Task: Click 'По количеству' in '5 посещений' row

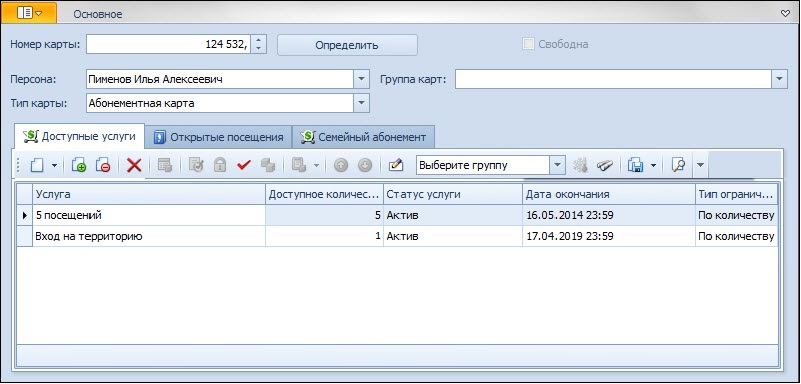Action: [x=737, y=215]
